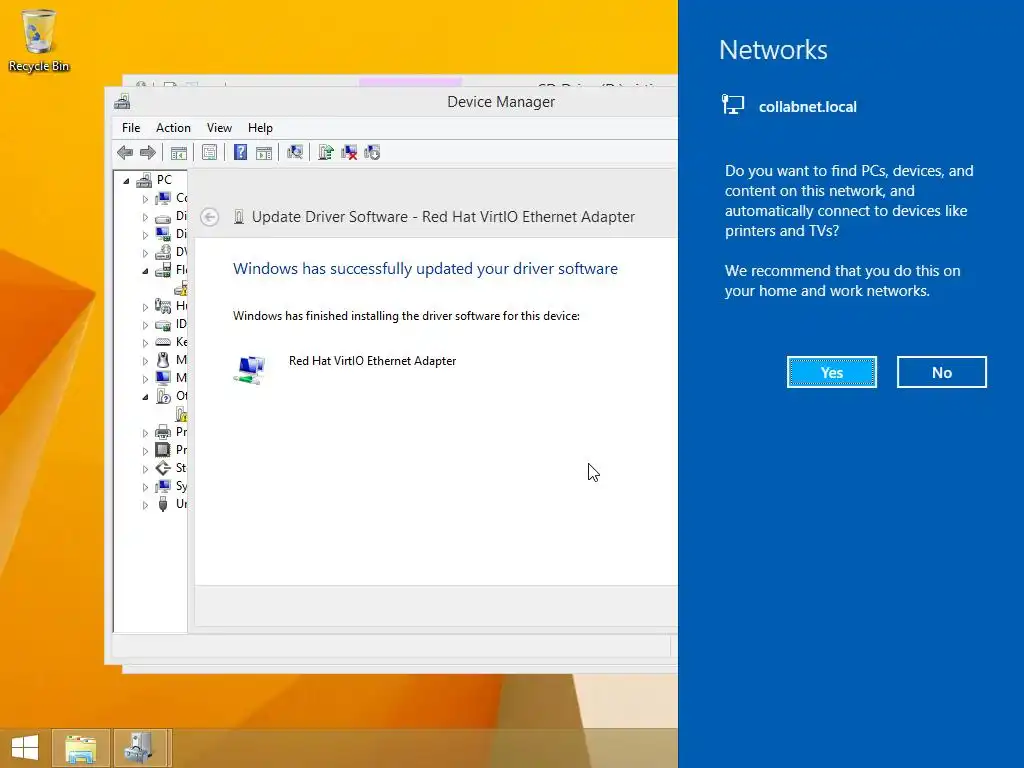1024x768 pixels.
Task: Collapse the Floppy category arrow
Action: (145, 271)
